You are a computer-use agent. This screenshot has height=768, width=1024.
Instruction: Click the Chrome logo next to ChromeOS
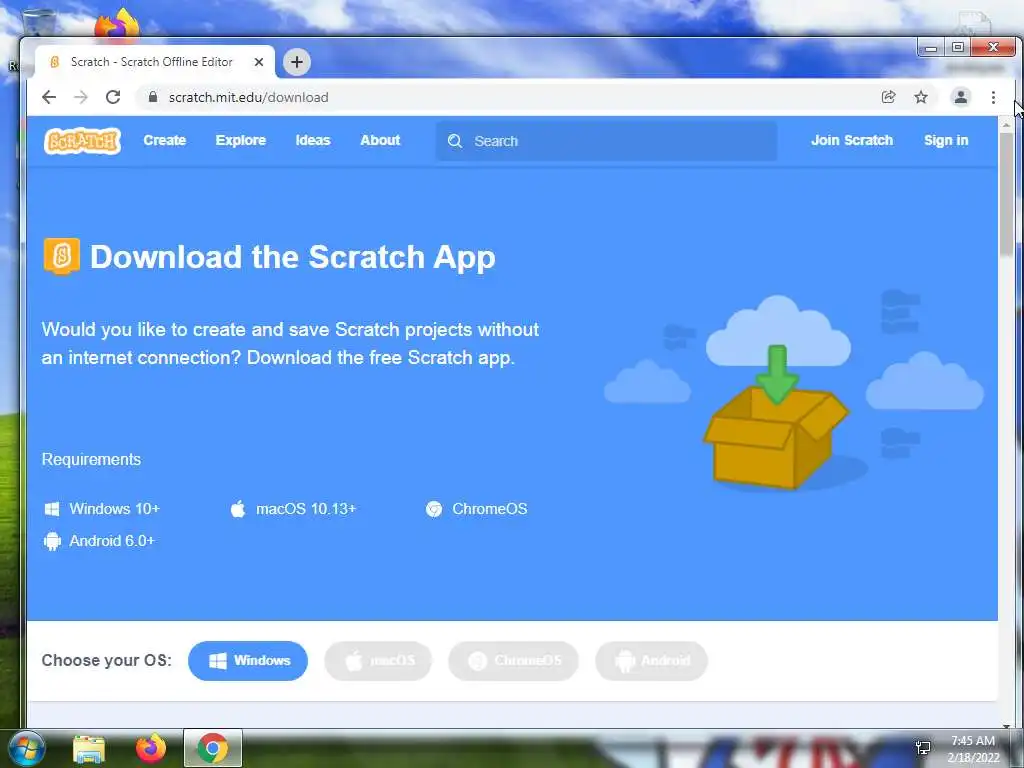click(x=434, y=509)
